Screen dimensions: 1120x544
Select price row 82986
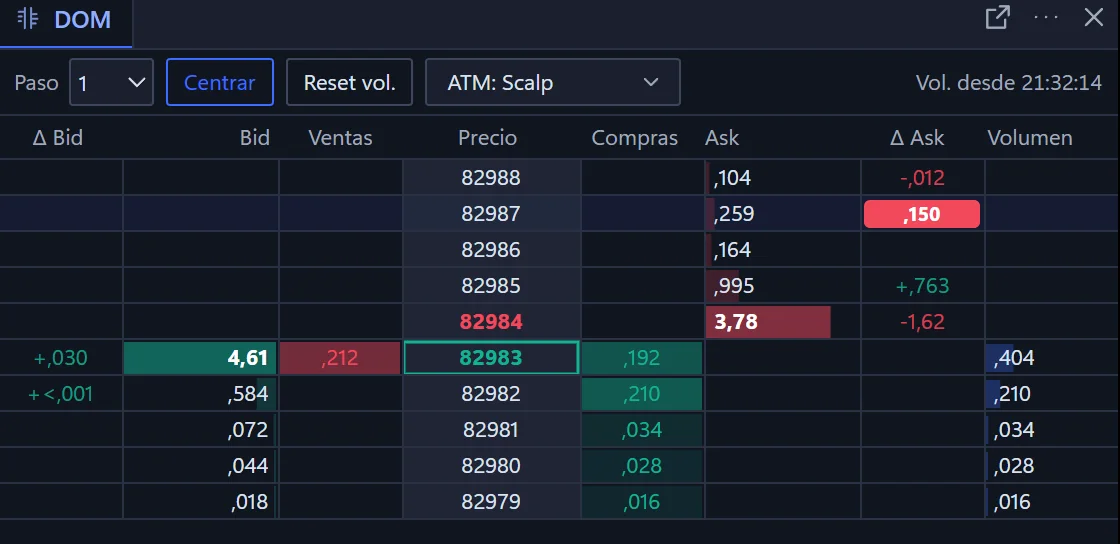click(x=491, y=250)
